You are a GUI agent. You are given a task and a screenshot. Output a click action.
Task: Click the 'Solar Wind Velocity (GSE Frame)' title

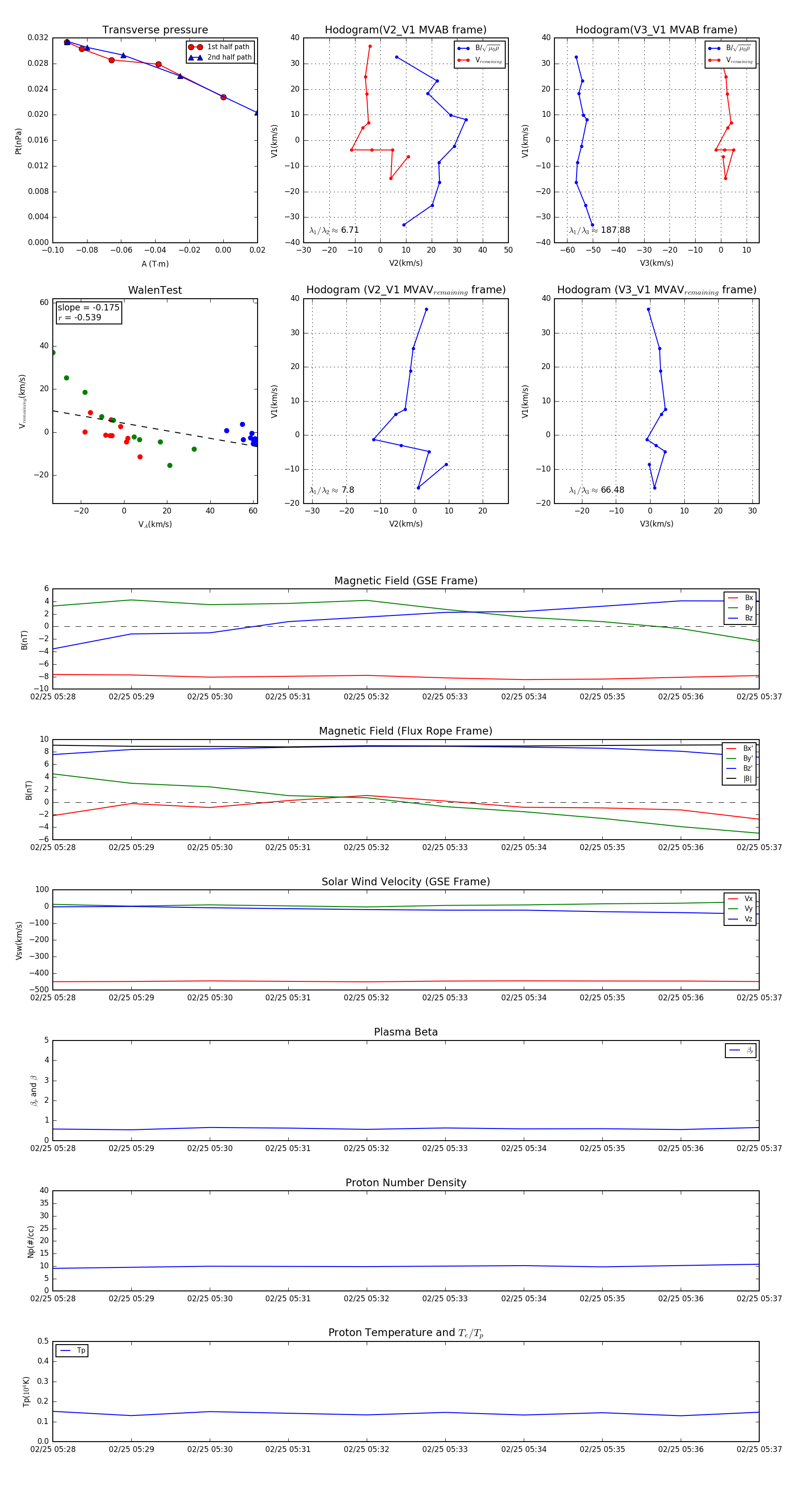point(406,882)
